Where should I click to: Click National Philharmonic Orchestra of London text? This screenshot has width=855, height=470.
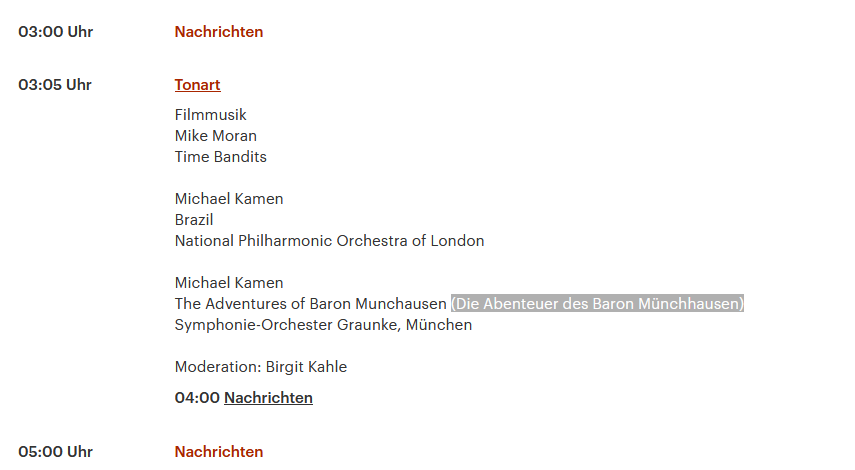coord(329,240)
